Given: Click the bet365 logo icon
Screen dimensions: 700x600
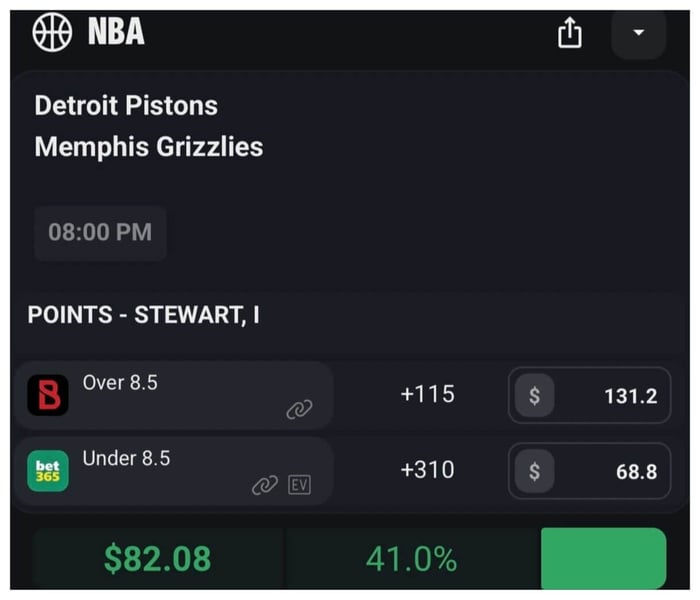Looking at the screenshot, I should (x=48, y=471).
